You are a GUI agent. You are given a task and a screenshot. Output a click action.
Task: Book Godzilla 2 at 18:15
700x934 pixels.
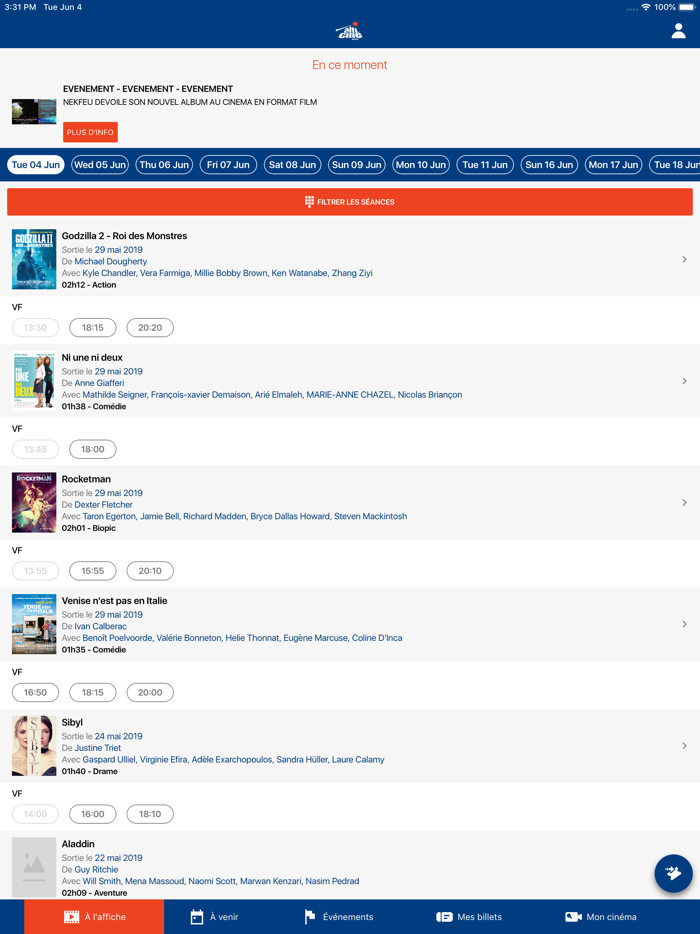point(93,328)
